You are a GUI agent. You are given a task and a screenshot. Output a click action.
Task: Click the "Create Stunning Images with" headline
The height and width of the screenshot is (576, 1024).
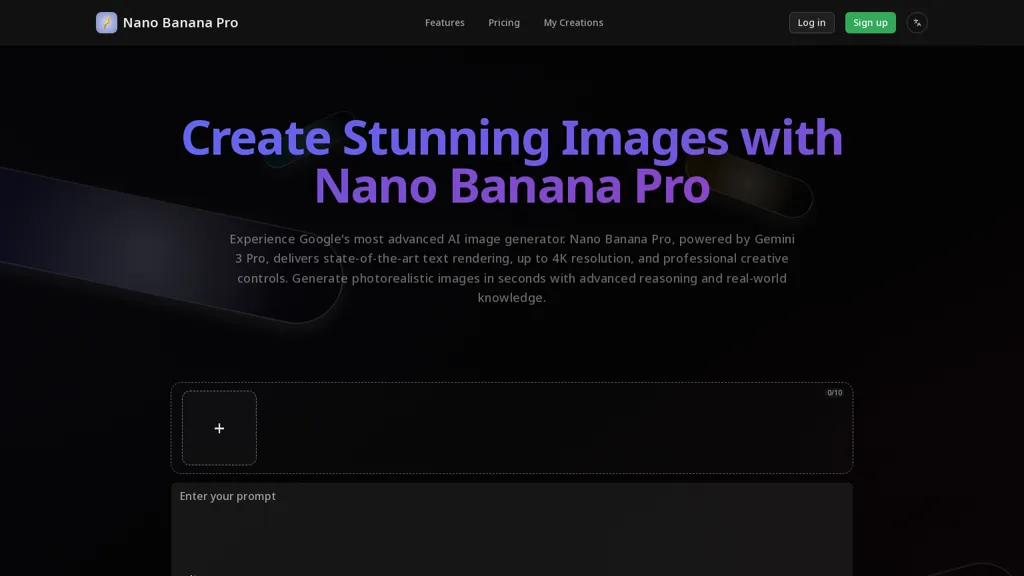pyautogui.click(x=512, y=138)
